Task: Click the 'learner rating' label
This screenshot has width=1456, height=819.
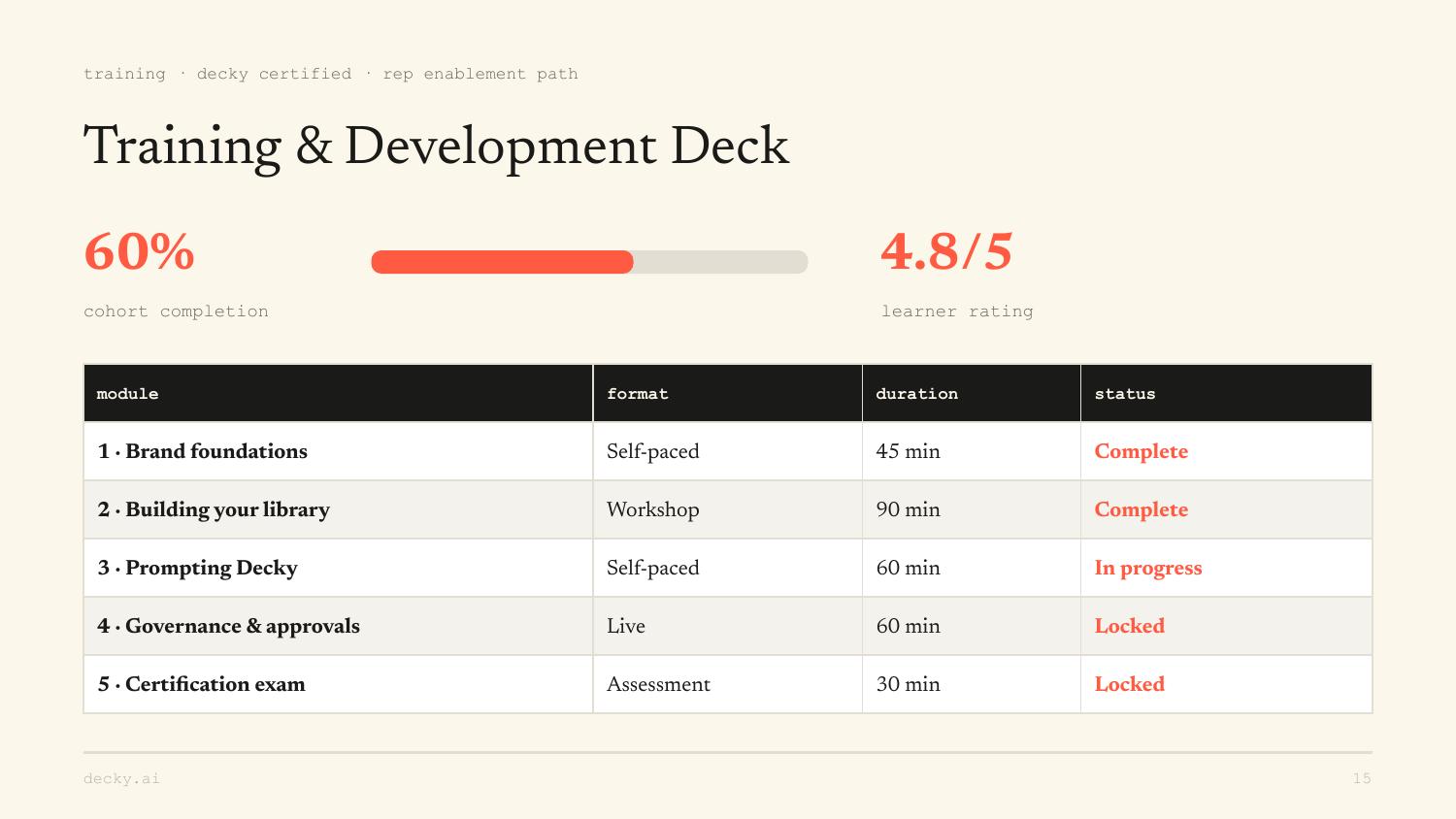Action: click(957, 311)
